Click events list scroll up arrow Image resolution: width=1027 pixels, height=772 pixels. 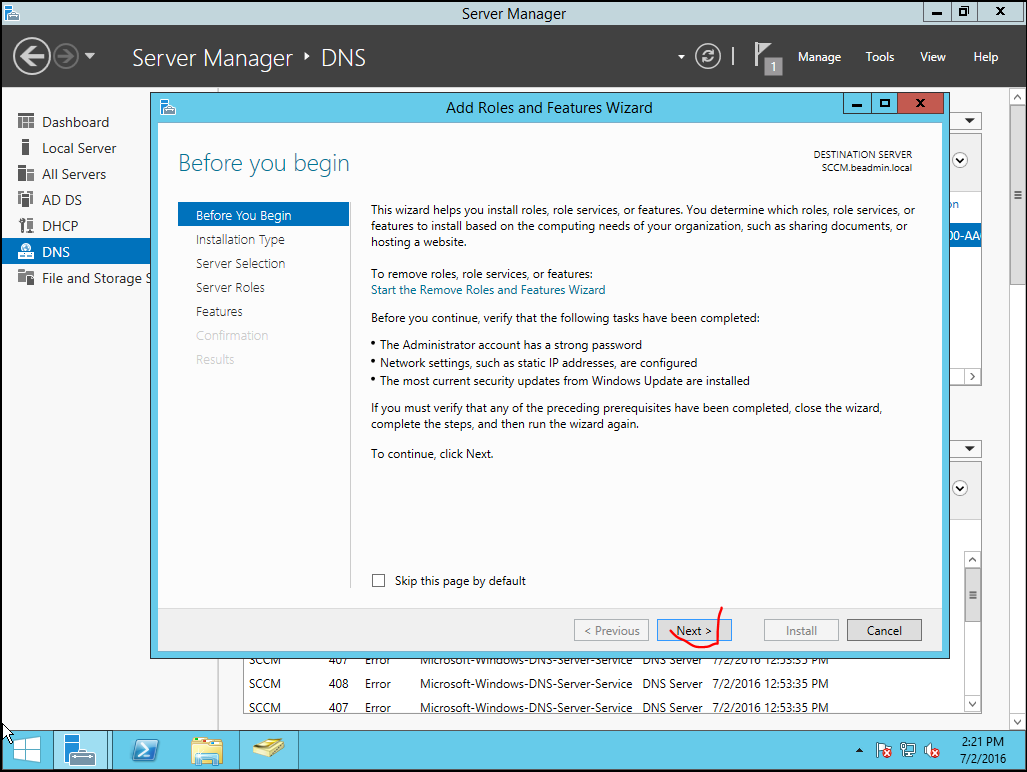(x=973, y=560)
